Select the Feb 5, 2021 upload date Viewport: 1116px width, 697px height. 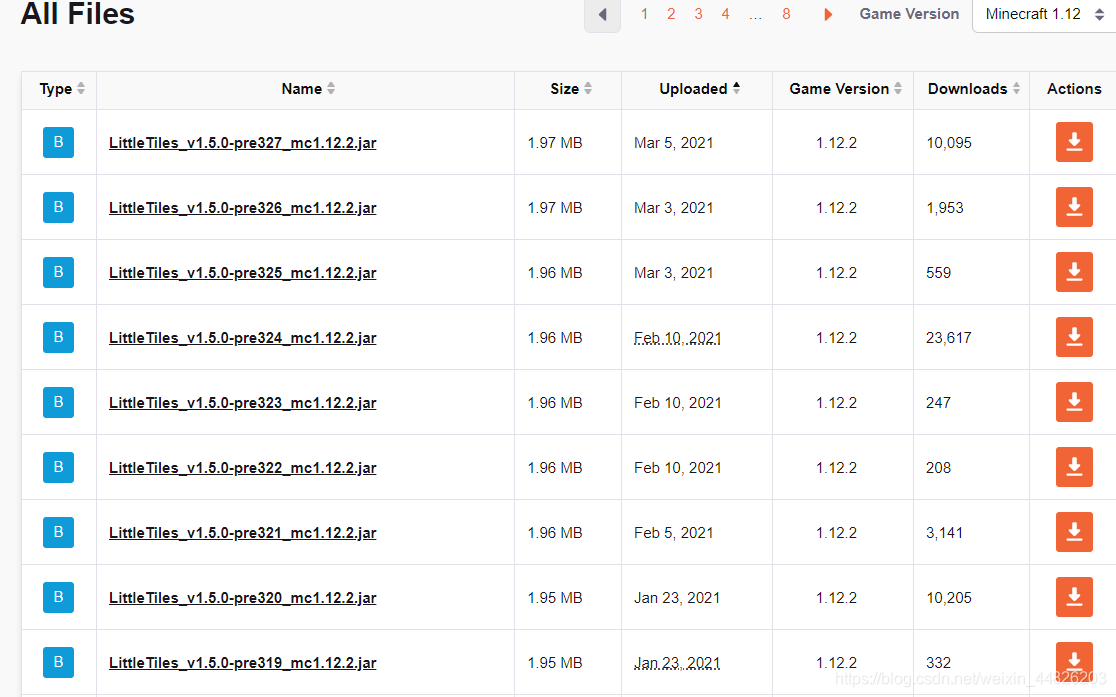point(673,533)
